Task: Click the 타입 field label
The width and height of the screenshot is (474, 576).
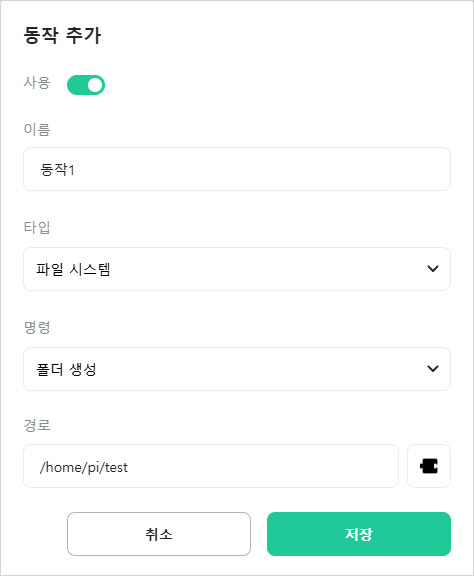Action: (37, 227)
